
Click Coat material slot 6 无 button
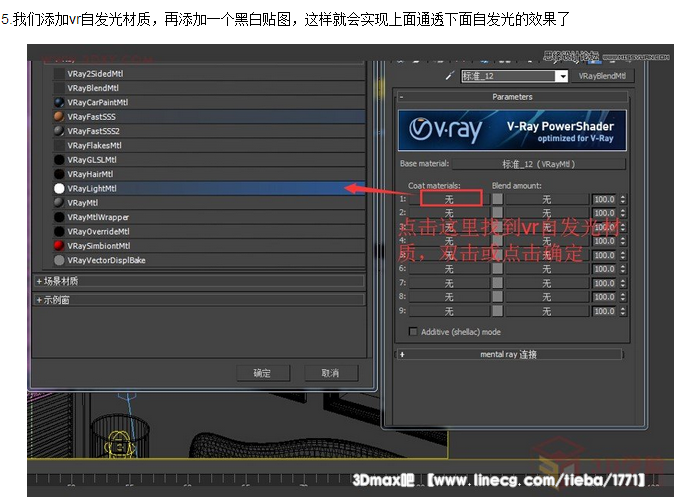coord(450,269)
